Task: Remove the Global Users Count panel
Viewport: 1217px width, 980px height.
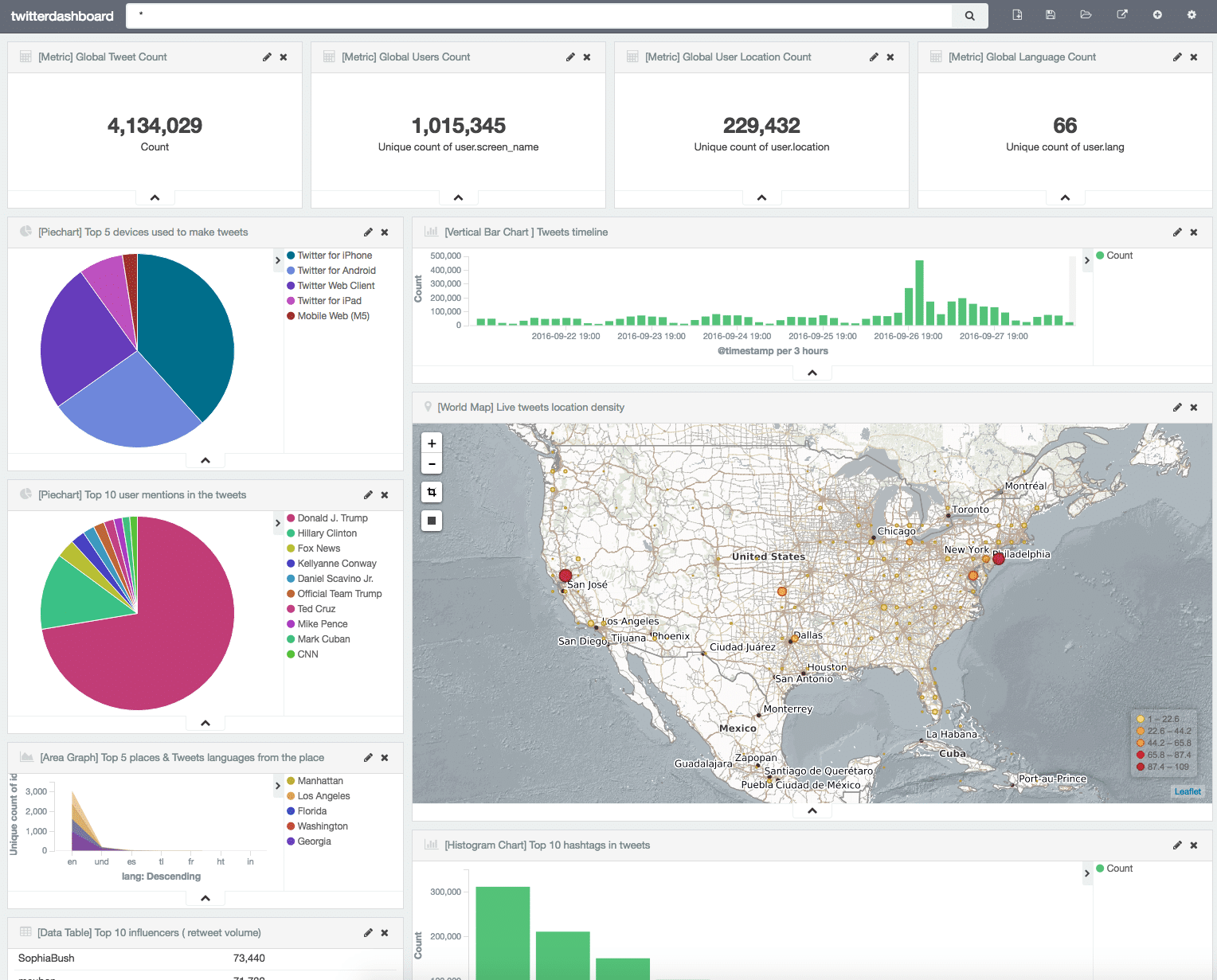Action: (x=587, y=57)
